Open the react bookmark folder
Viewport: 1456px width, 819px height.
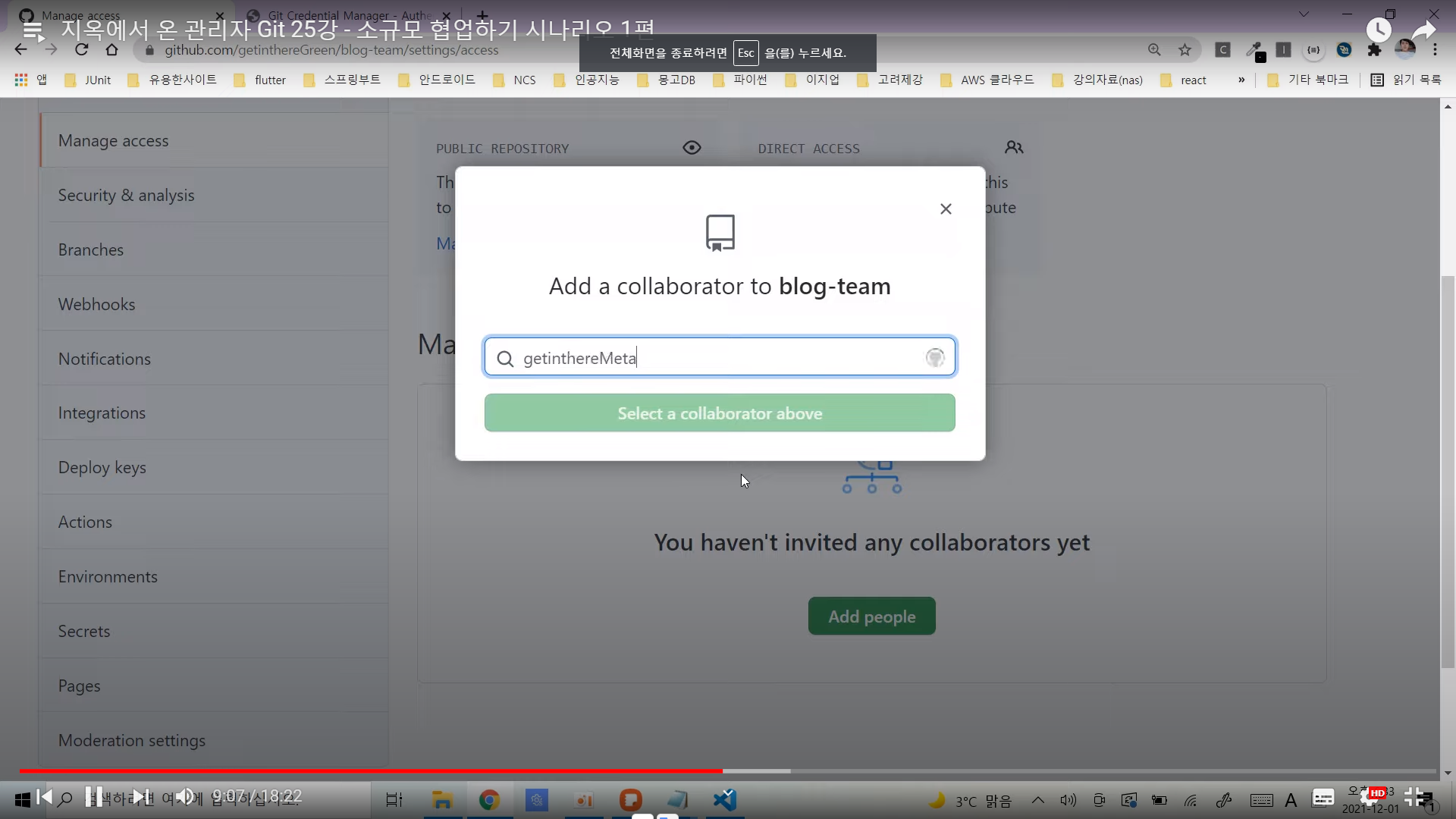coord(1184,80)
